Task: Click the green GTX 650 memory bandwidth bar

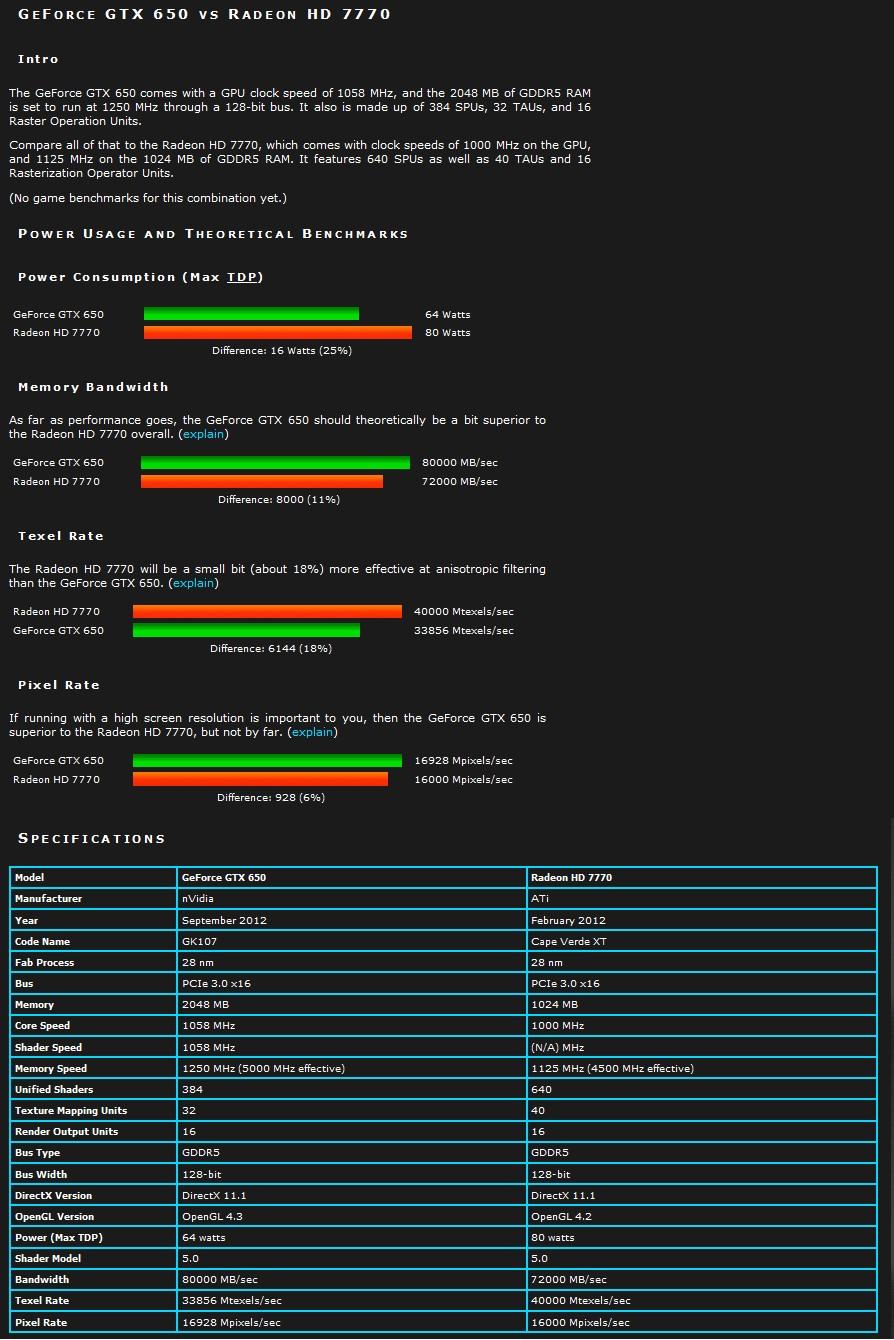Action: [x=275, y=463]
